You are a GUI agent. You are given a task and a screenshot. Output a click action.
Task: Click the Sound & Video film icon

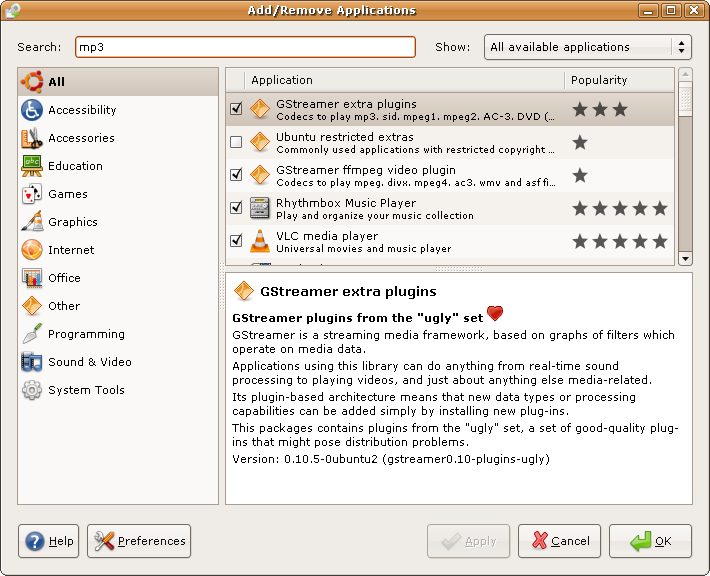[32, 362]
